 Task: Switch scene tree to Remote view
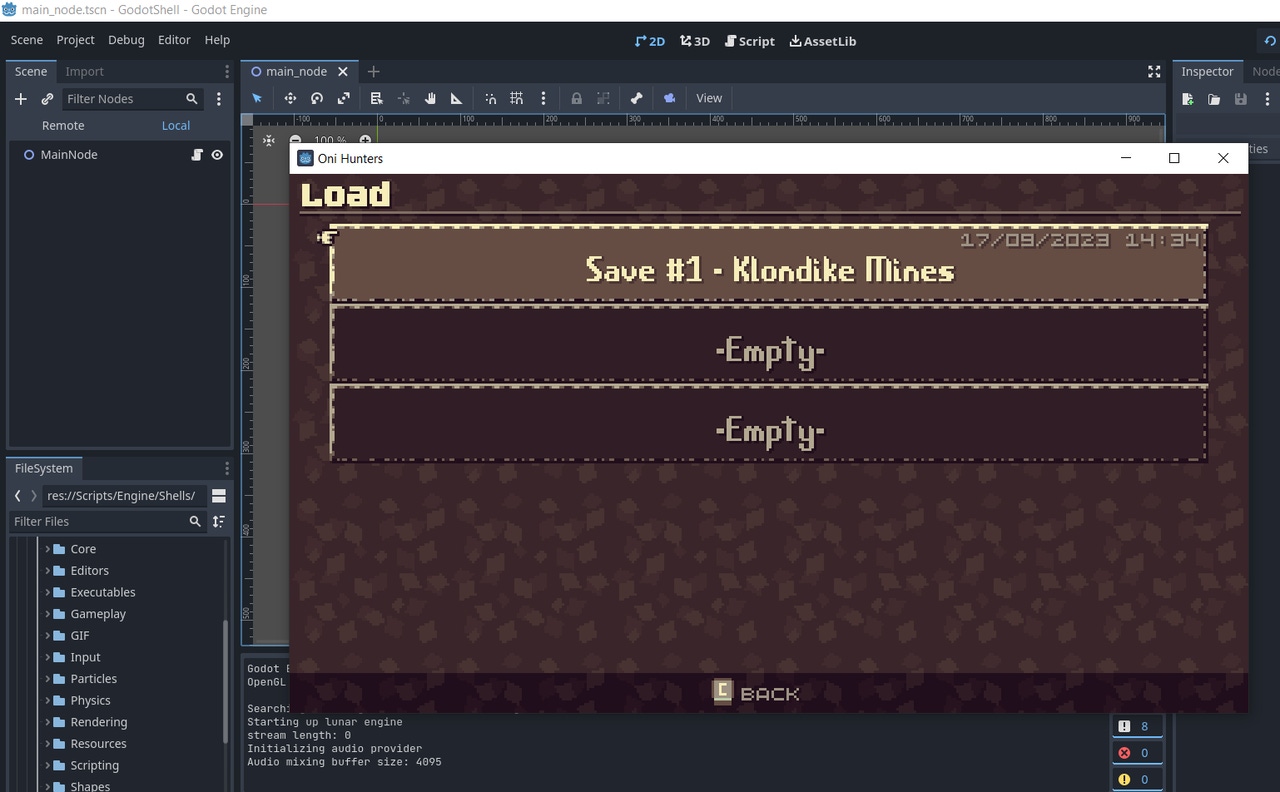63,125
